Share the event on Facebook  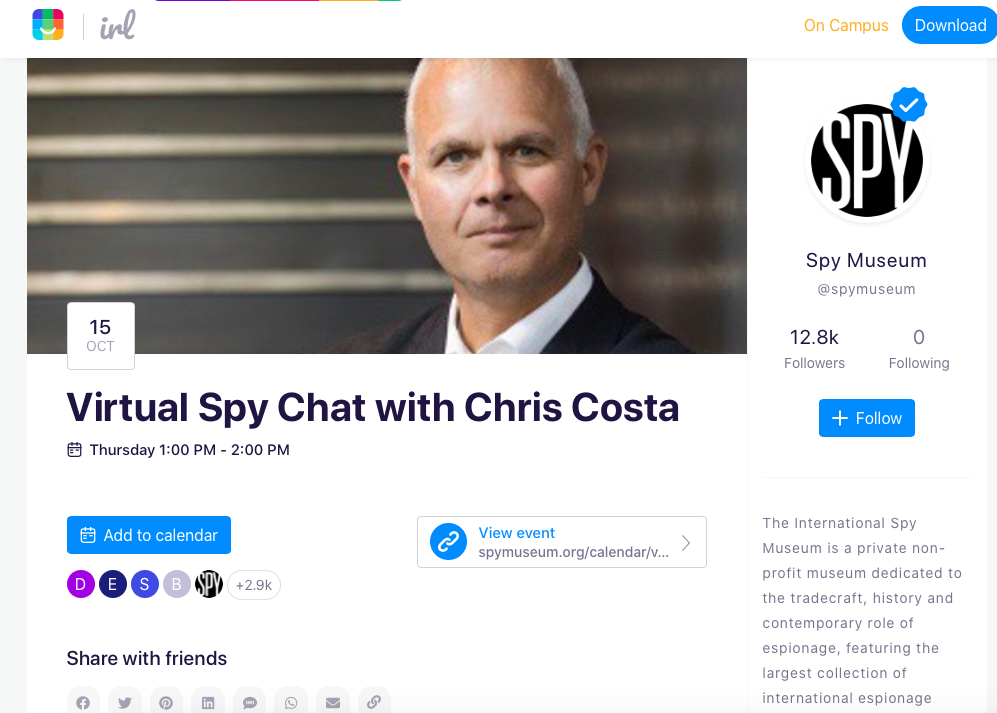83,702
